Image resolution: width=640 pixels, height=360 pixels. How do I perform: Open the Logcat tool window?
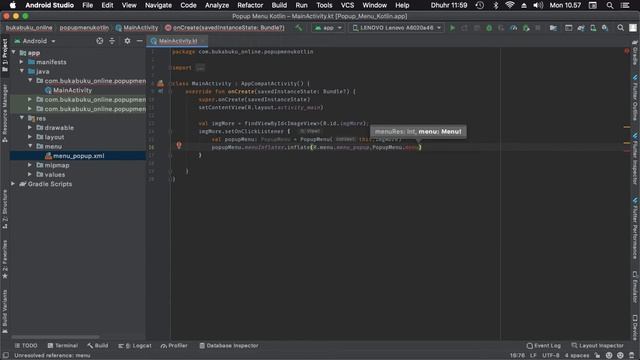tap(135, 346)
